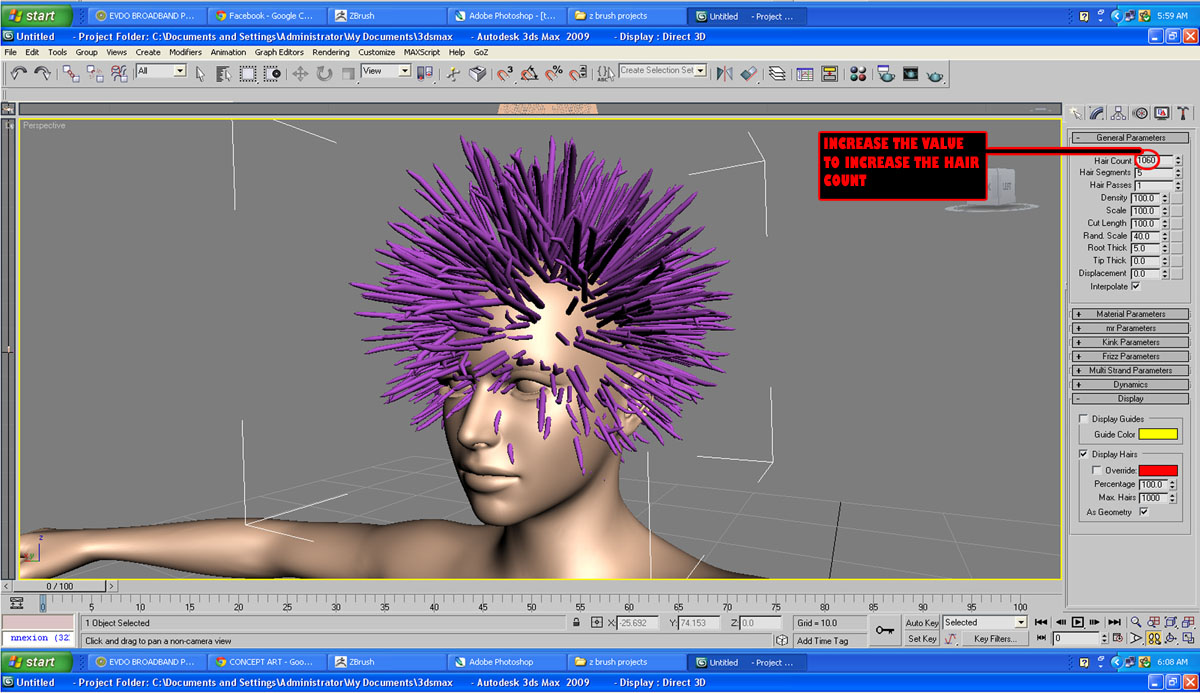The width and height of the screenshot is (1200, 693).
Task: Click the Auto Key button
Action: click(922, 623)
